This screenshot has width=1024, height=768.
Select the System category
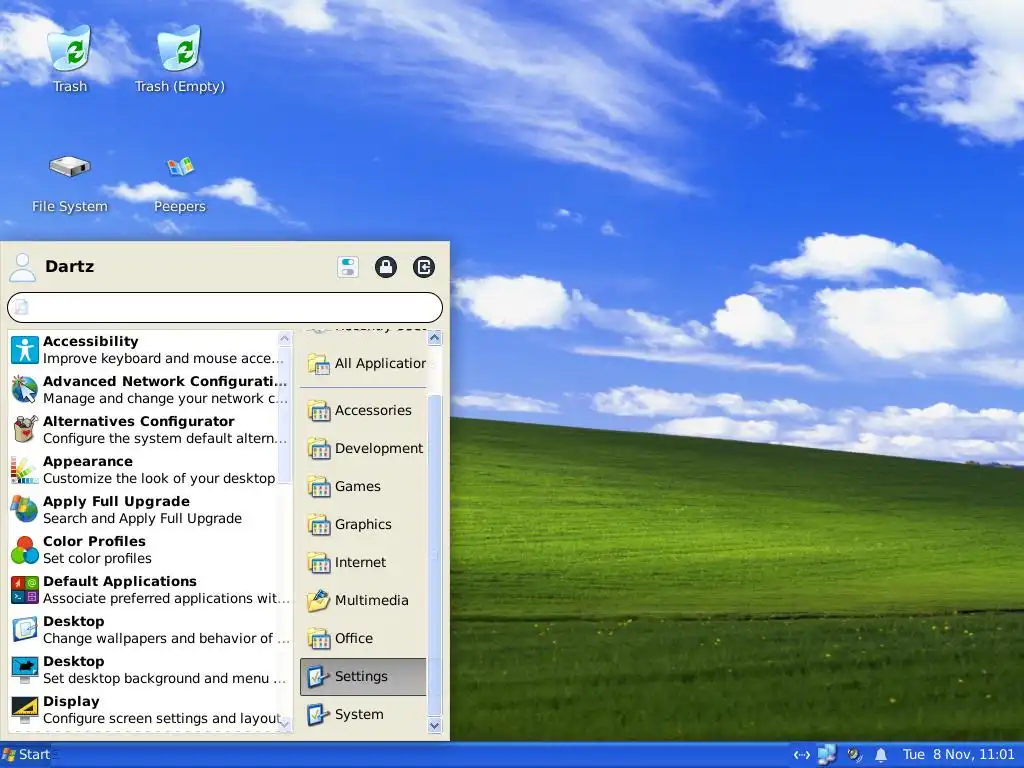tap(363, 714)
